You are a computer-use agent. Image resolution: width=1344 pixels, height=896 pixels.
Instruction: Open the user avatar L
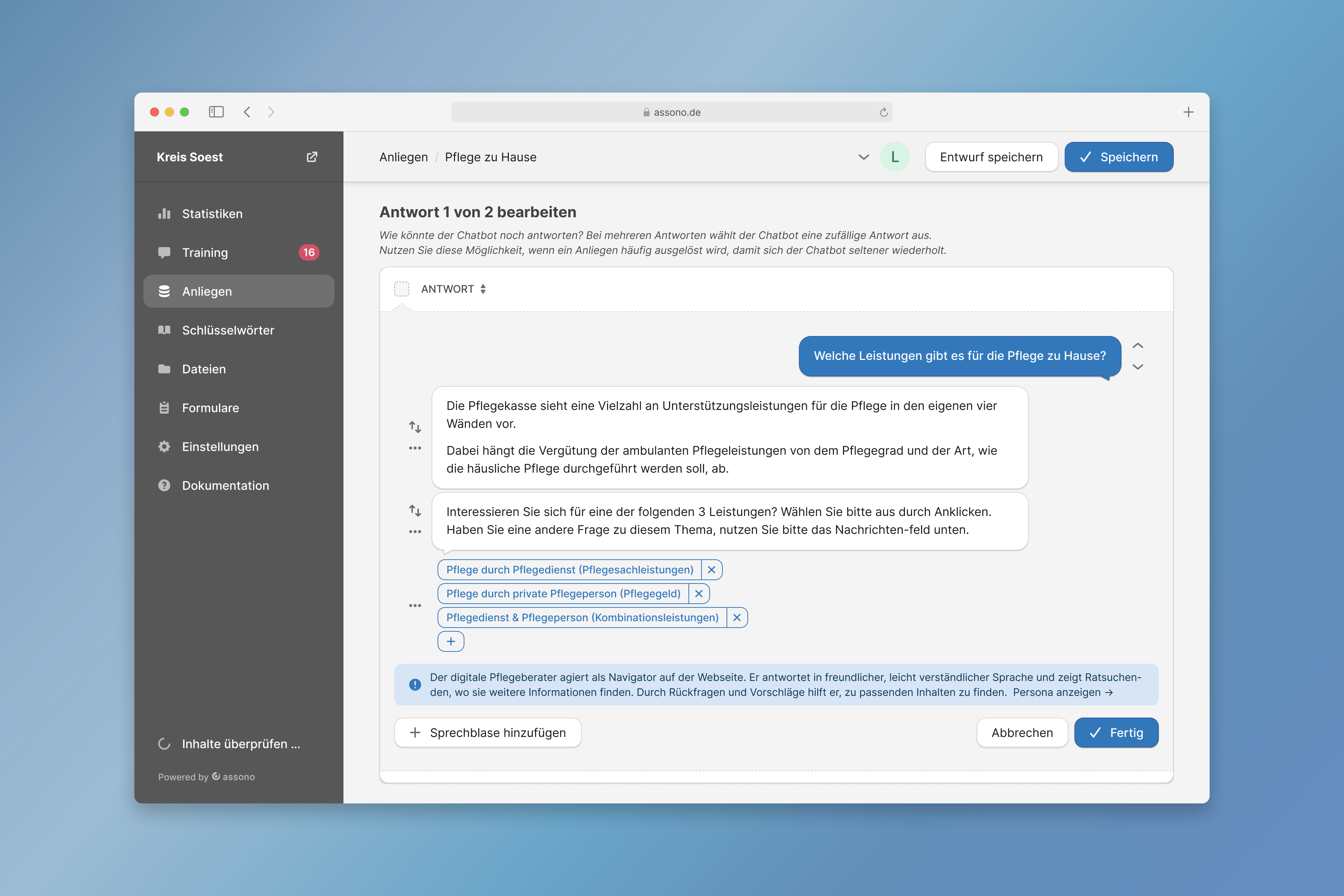pos(895,157)
